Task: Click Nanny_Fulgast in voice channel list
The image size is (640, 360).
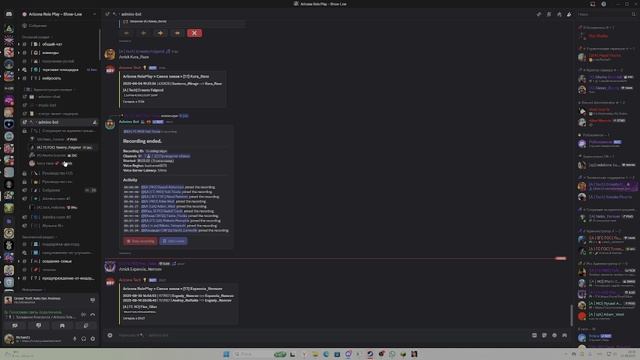Action: point(61,147)
